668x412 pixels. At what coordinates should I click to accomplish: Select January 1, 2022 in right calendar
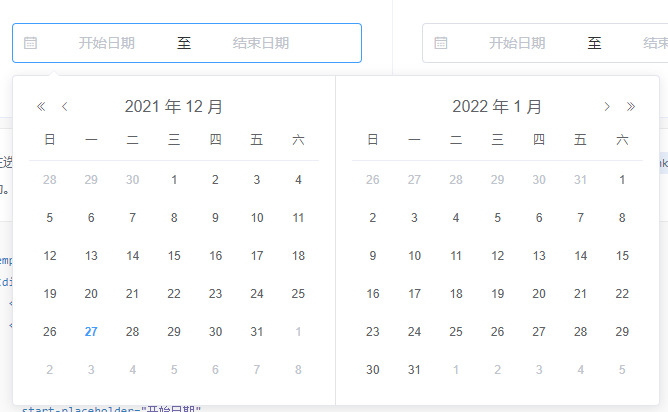pyautogui.click(x=622, y=180)
